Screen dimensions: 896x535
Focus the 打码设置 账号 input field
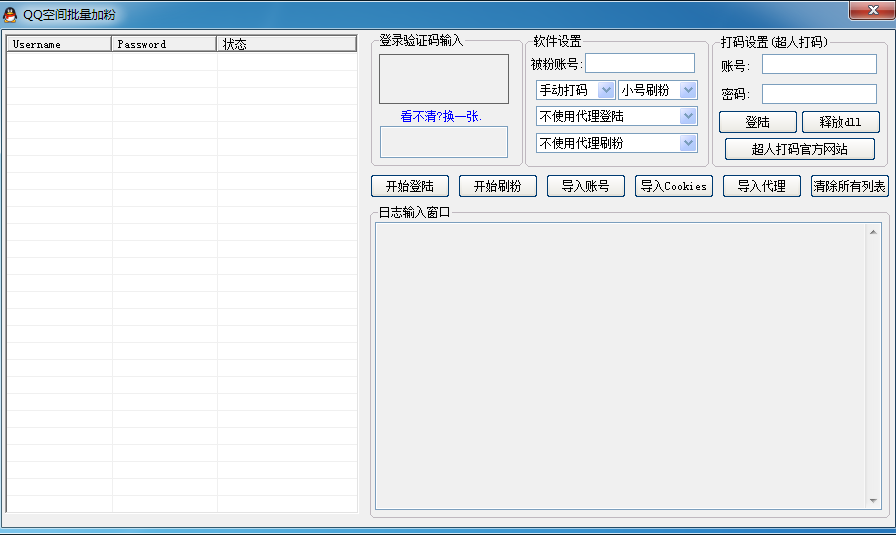coord(819,64)
